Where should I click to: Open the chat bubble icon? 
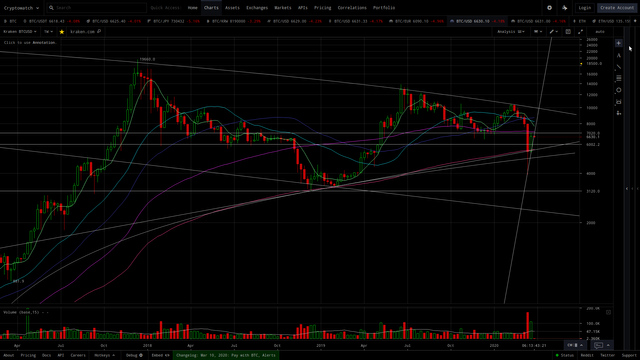(x=598, y=345)
